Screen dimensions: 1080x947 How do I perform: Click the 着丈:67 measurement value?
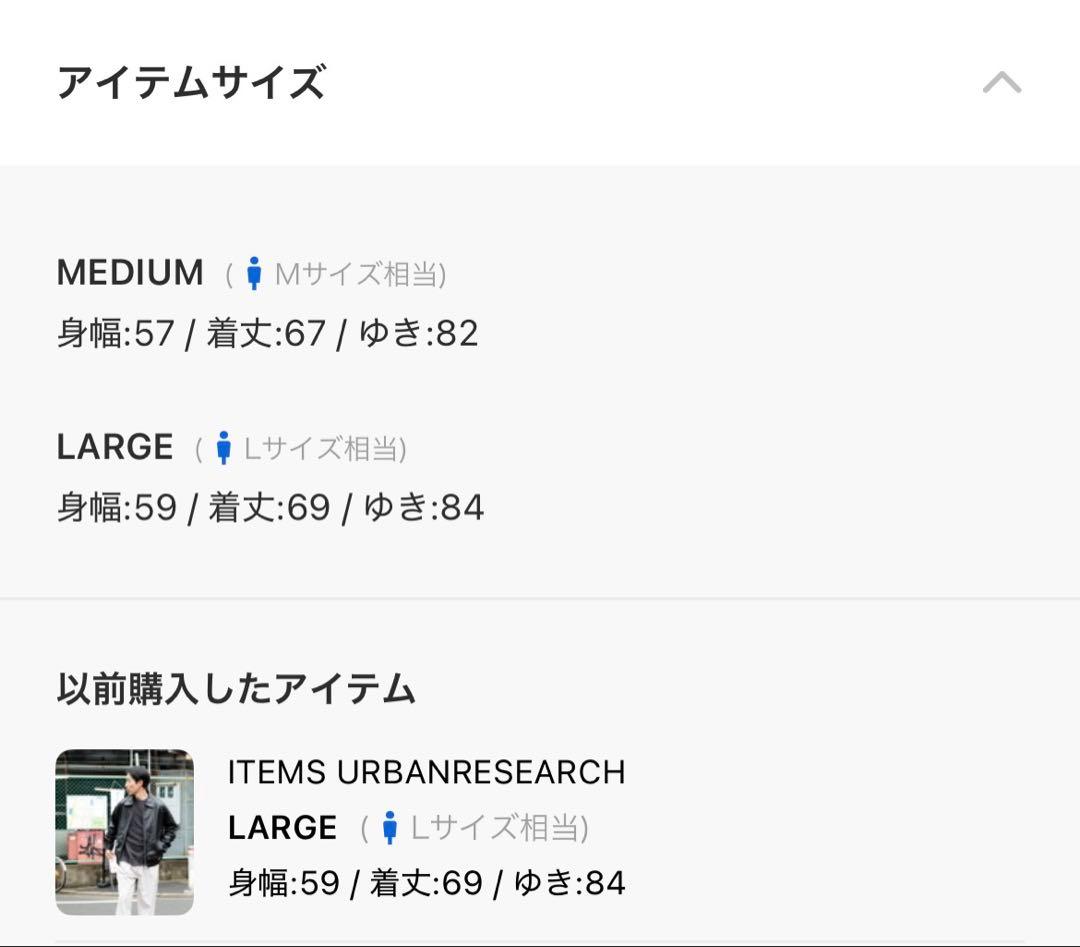pyautogui.click(x=267, y=333)
